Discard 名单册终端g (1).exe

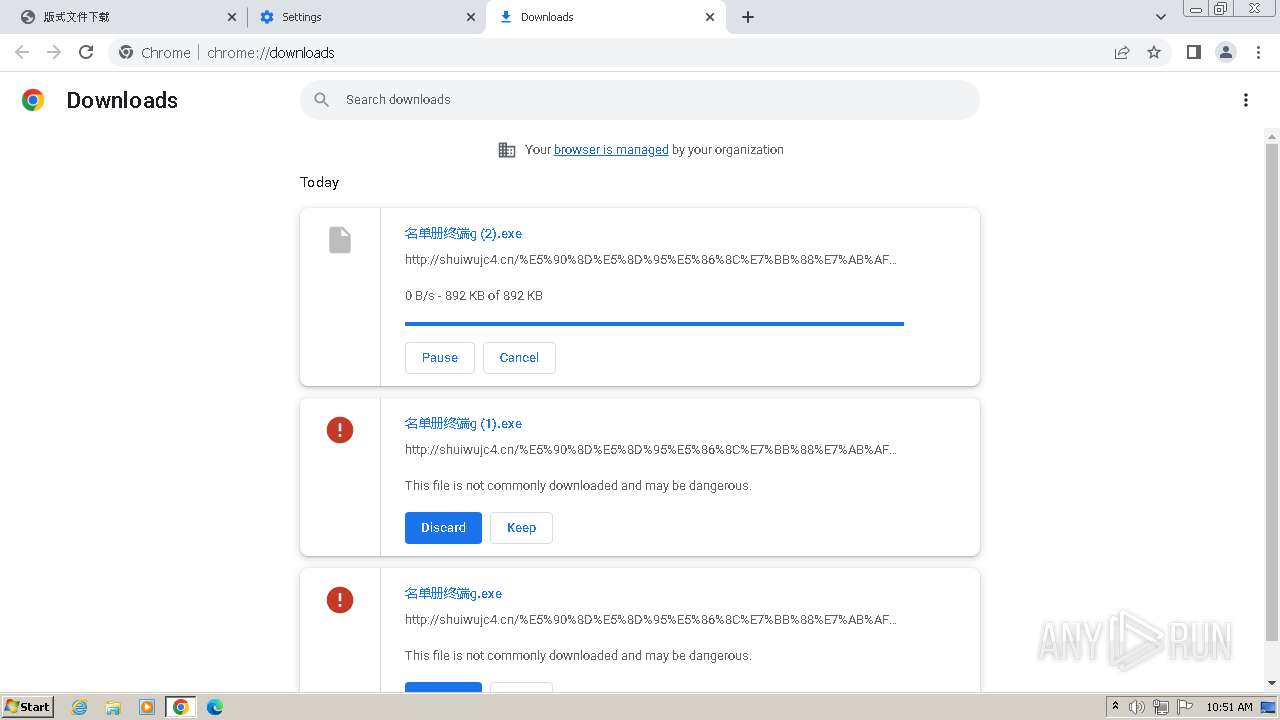click(443, 527)
